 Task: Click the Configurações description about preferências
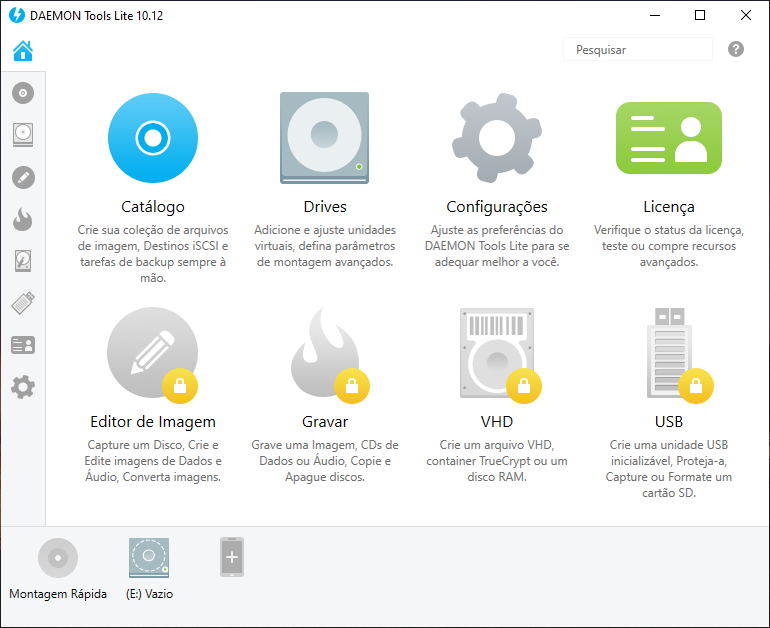[x=496, y=246]
